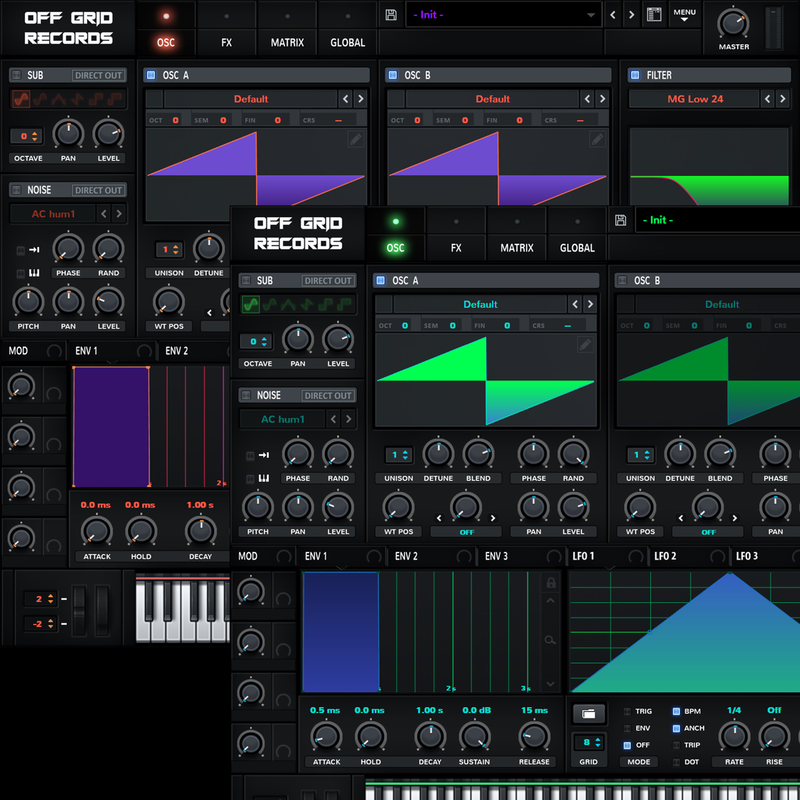The height and width of the screenshot is (800, 800).
Task: Click the save preset floppy icon in the green-skin window
Action: pyautogui.click(x=620, y=220)
